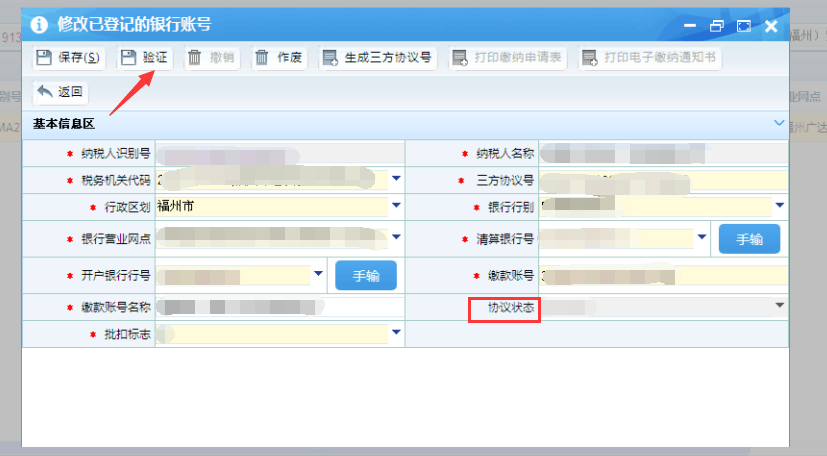
Task: Click 生成三方协议号 generate agreement button
Action: tap(378, 58)
